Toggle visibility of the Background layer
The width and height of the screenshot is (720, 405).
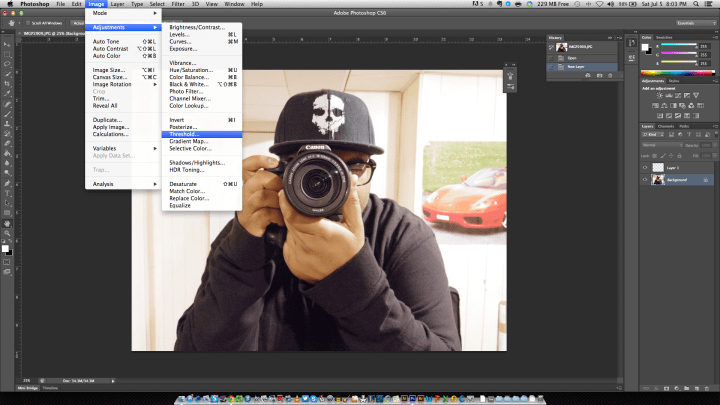tap(644, 178)
